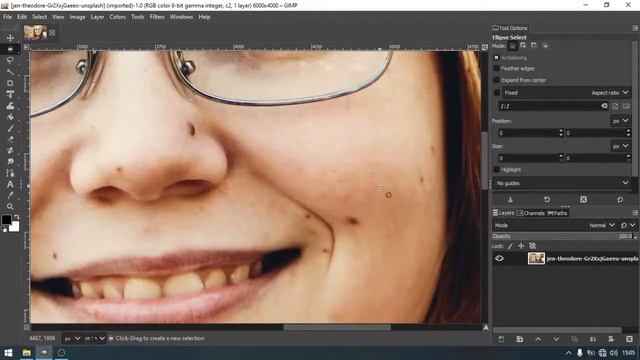Clear the 1:1 aspect ratio entry
The image size is (640, 360).
click(x=604, y=106)
